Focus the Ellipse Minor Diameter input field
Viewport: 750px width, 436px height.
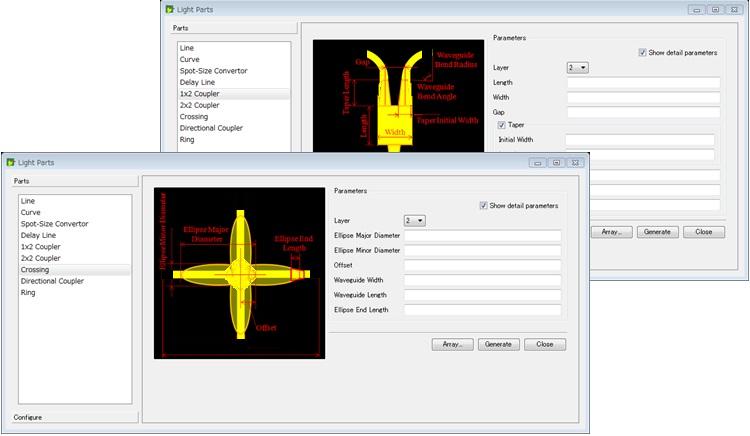click(483, 251)
